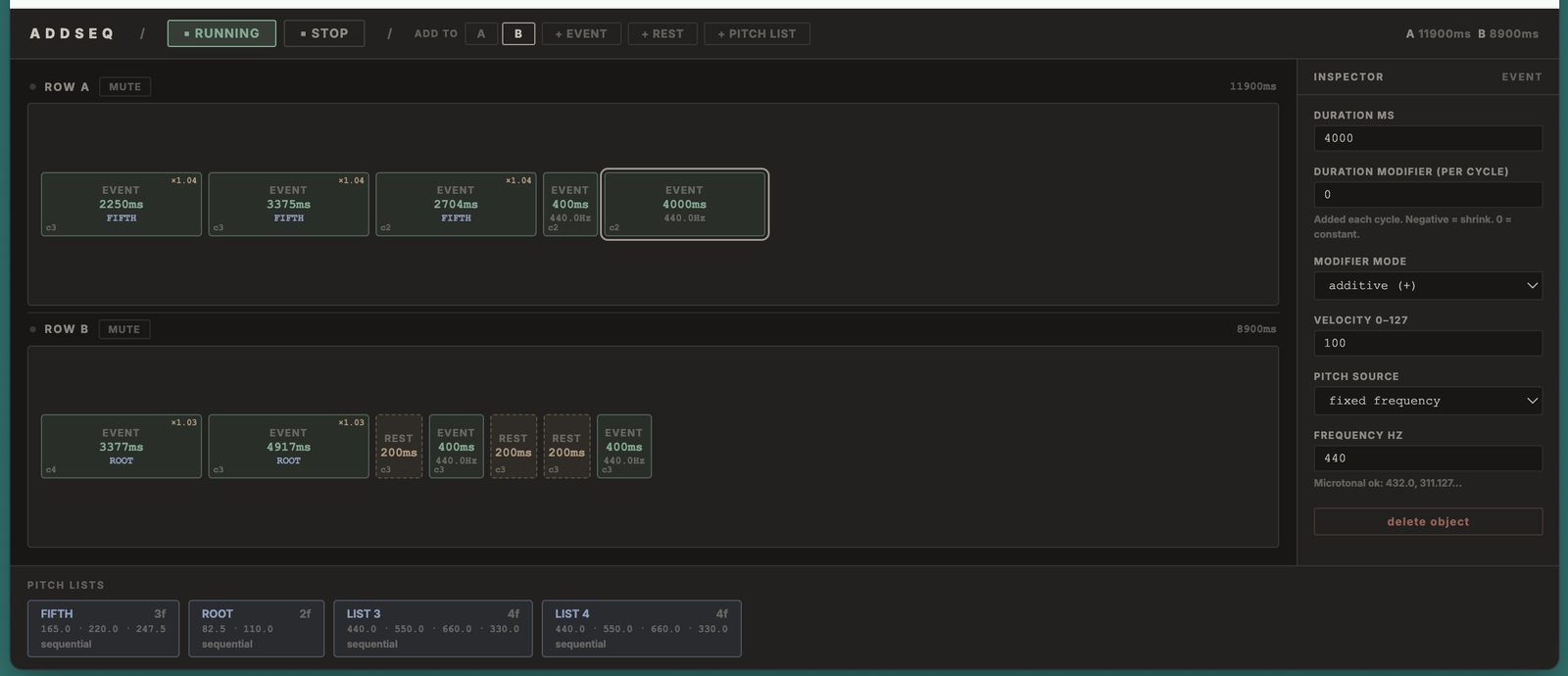Select the 2250ms event in Row A

[122, 204]
